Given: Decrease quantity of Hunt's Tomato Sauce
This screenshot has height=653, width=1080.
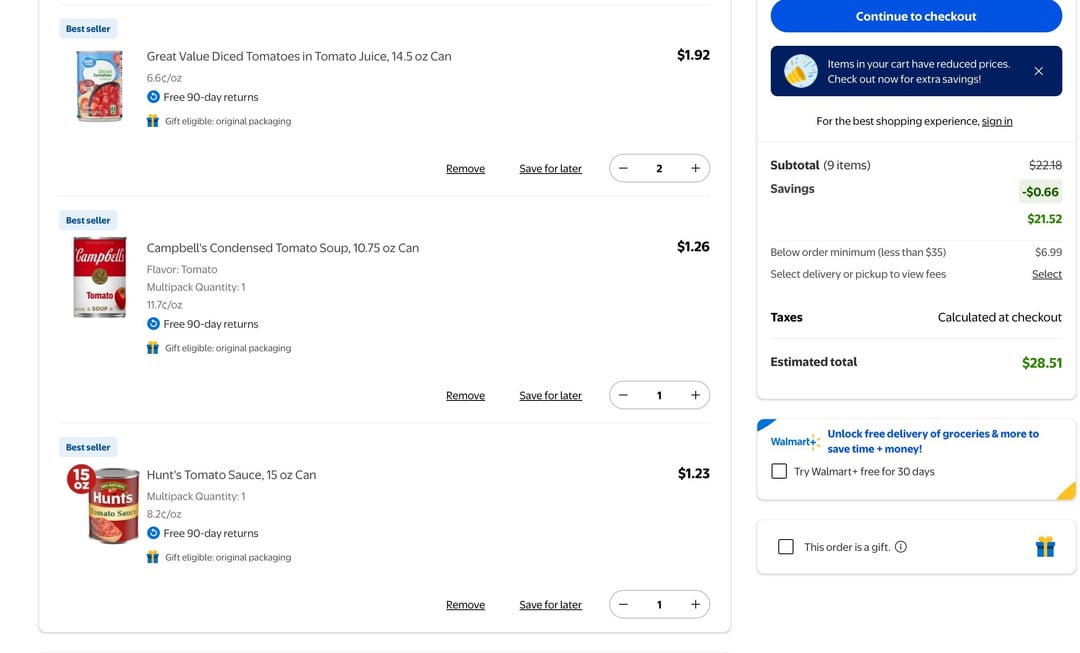Looking at the screenshot, I should [x=623, y=605].
